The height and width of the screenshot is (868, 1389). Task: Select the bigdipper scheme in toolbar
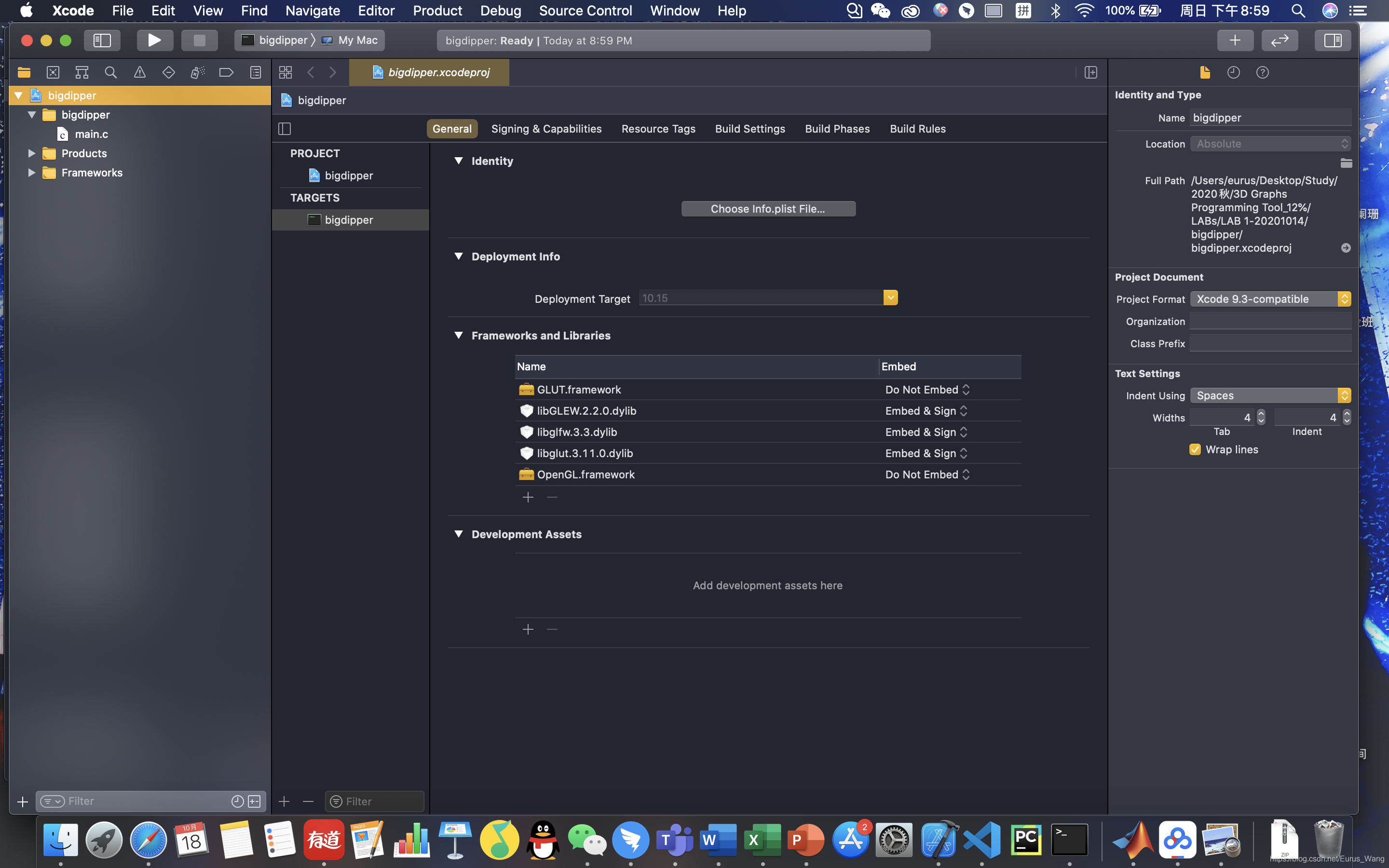click(x=276, y=40)
